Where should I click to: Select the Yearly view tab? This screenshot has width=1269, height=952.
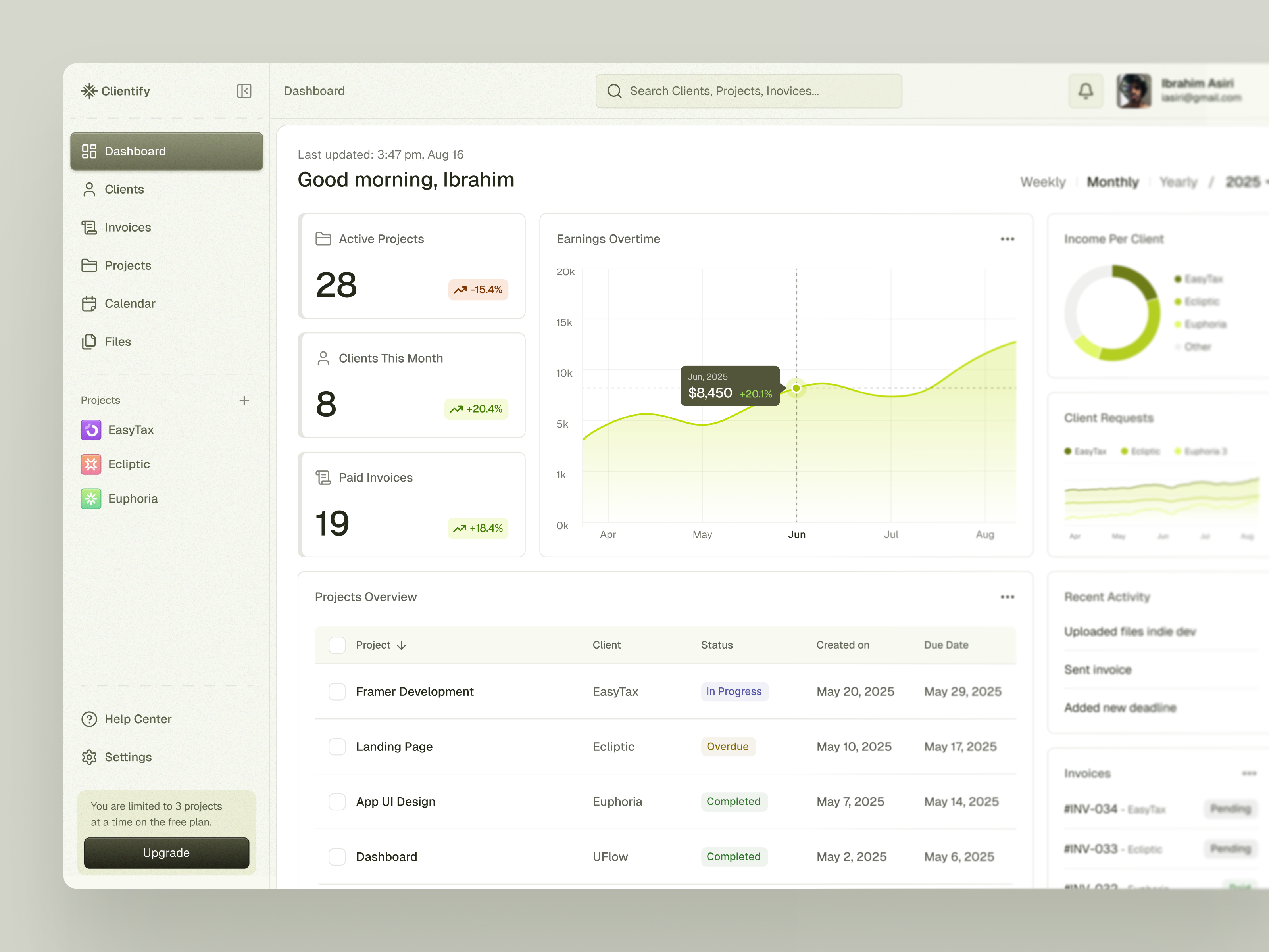(1179, 182)
